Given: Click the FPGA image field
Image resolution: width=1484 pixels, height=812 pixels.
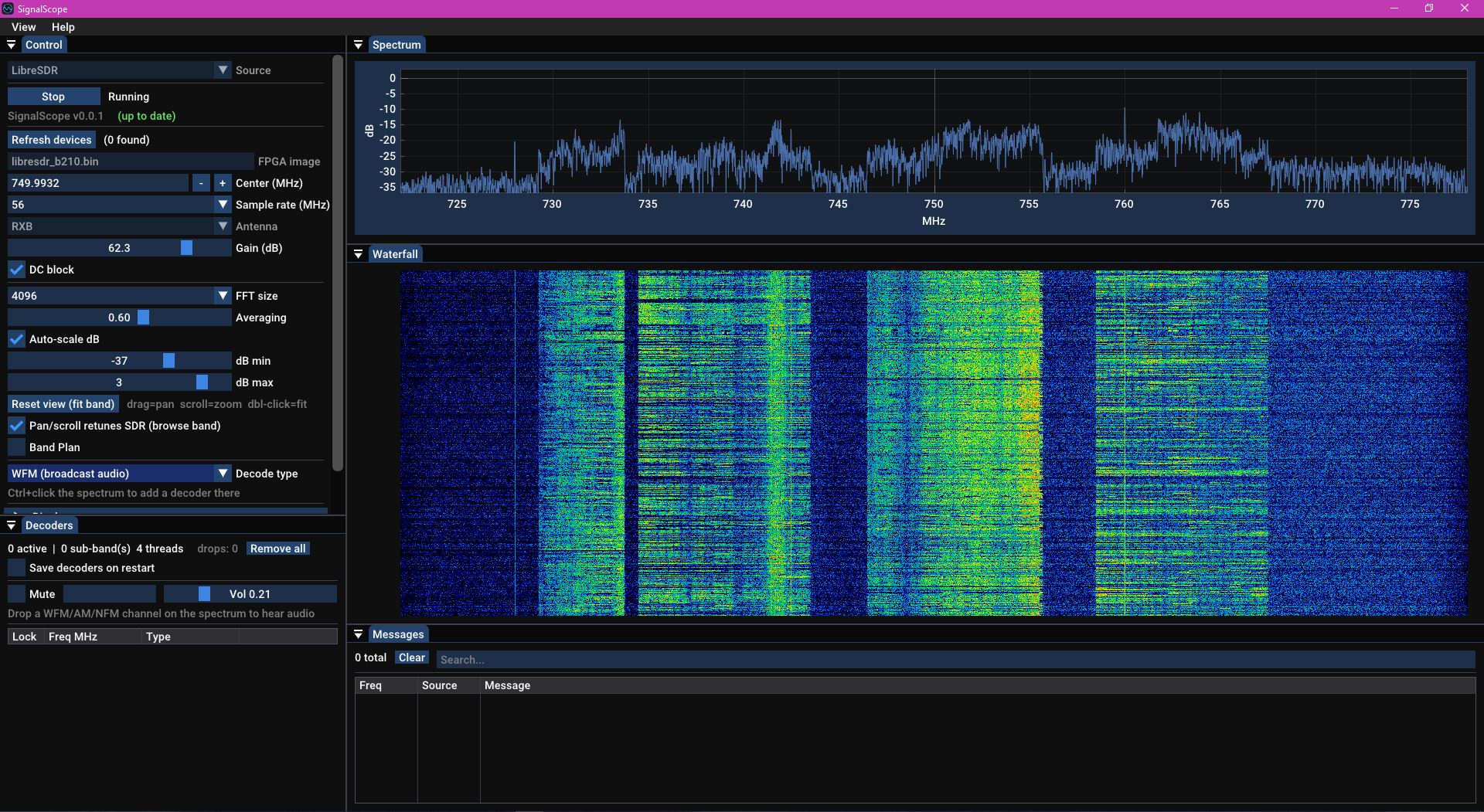Looking at the screenshot, I should 131,161.
